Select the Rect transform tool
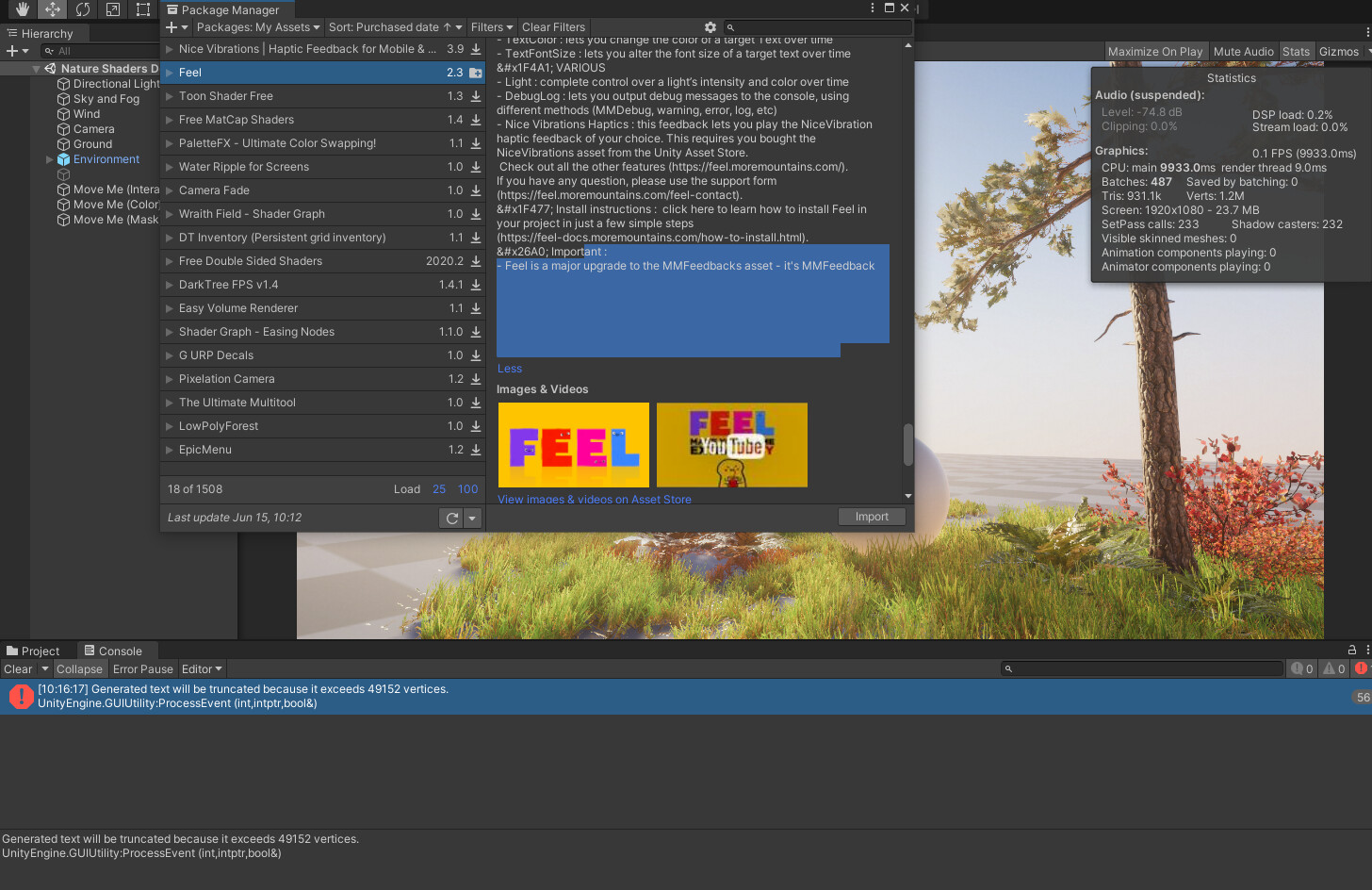Viewport: 1372px width, 890px height. point(143,8)
